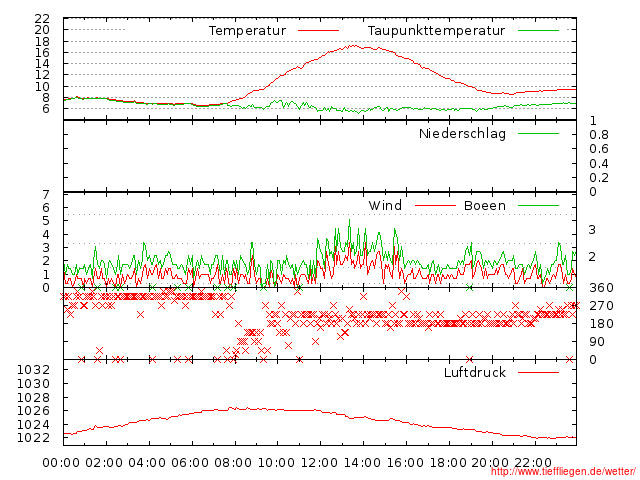Click the Boeen legend label
The image size is (640, 480).
pyautogui.click(x=485, y=205)
